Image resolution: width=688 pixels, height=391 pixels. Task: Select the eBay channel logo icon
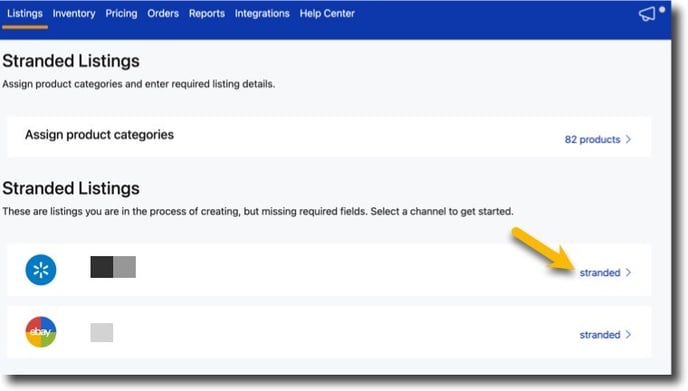[41, 332]
